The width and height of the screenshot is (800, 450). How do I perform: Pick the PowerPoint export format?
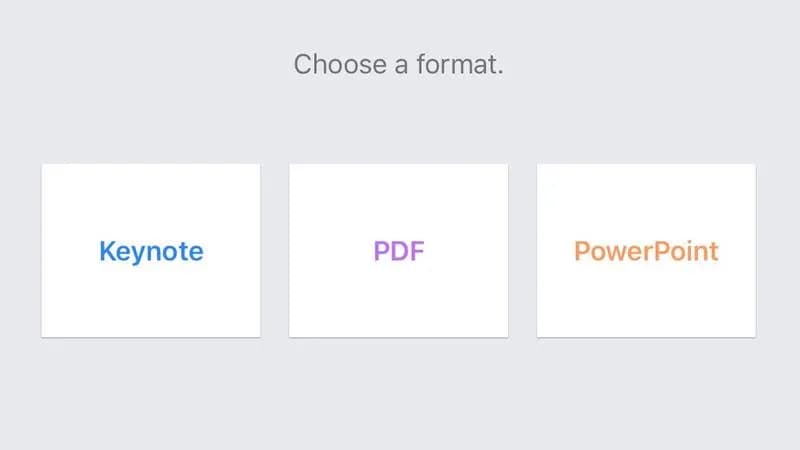click(646, 250)
